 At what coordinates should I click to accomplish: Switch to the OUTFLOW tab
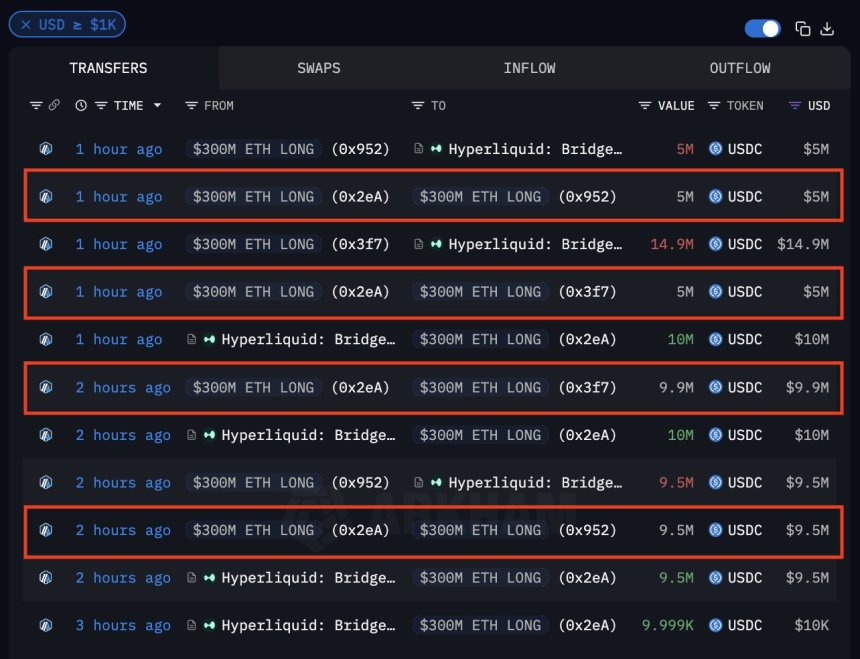point(739,68)
